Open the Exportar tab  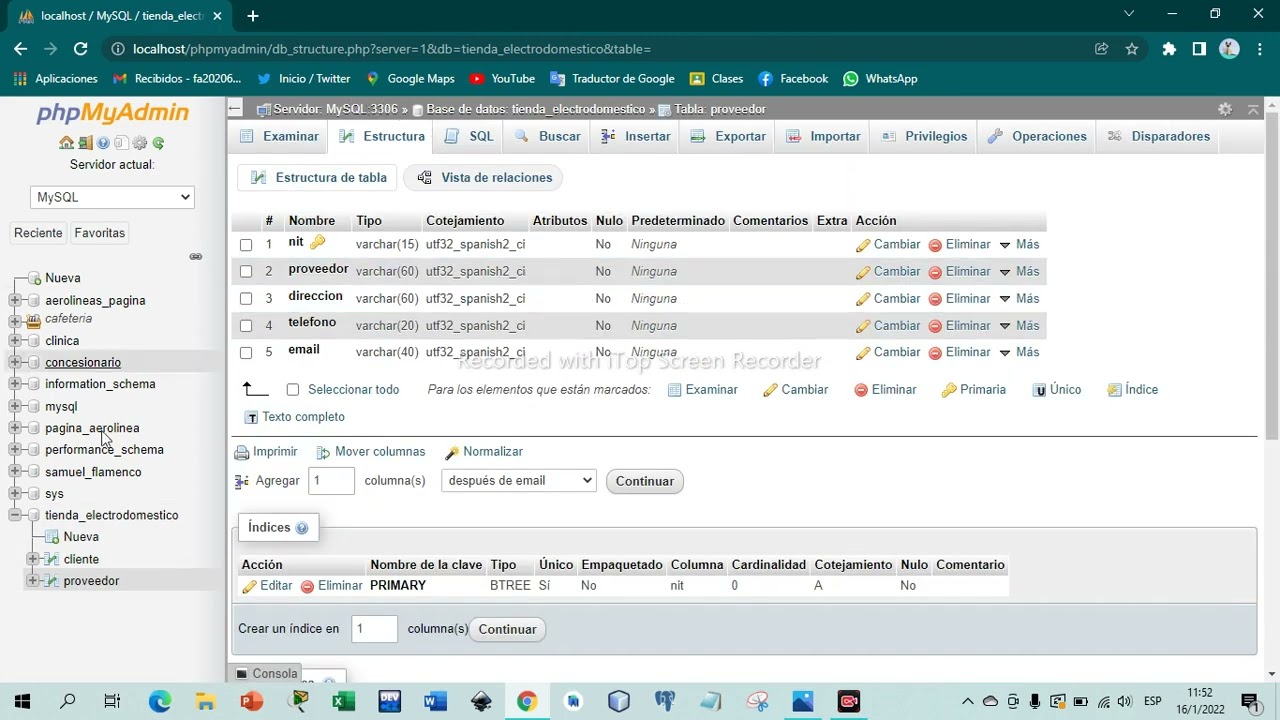(x=728, y=136)
